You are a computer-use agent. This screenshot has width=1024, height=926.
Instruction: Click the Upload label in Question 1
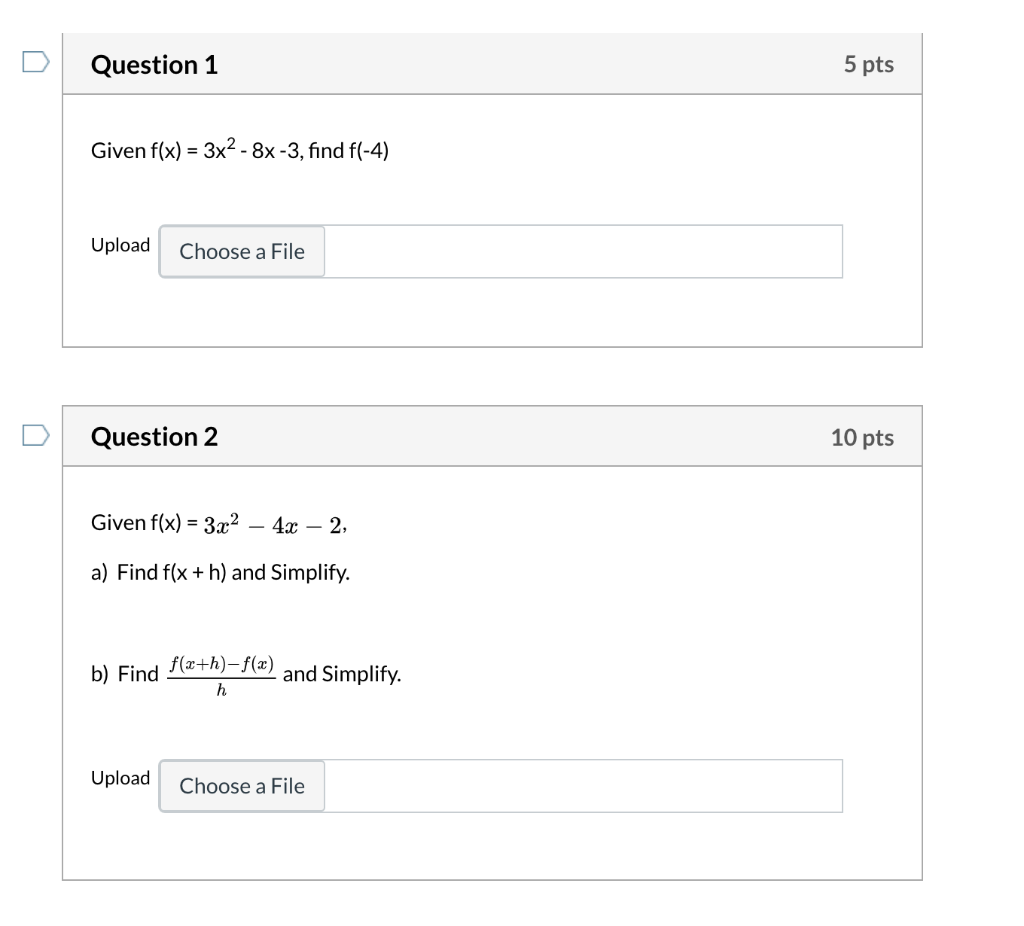[x=120, y=244]
